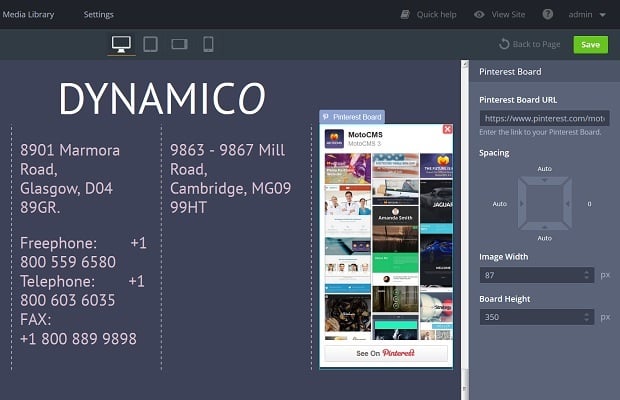Click the question mark help icon
The width and height of the screenshot is (620, 400).
(547, 15)
